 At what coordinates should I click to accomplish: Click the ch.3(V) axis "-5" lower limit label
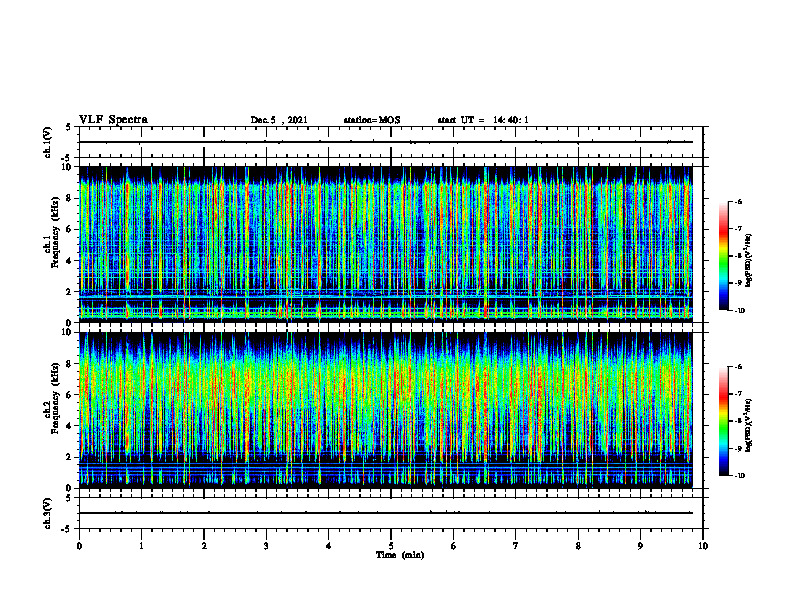(x=68, y=529)
